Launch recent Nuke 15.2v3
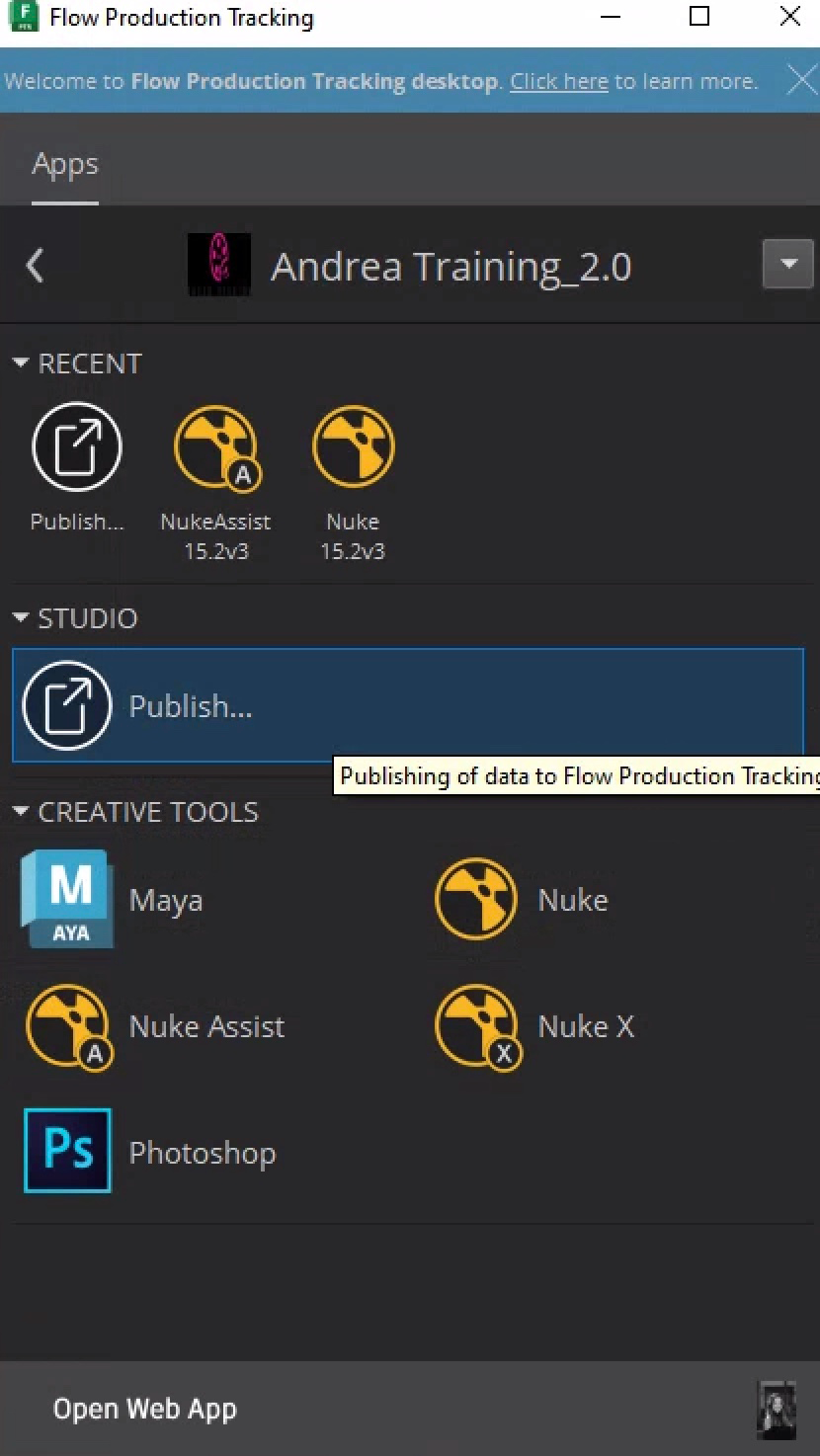 353,448
